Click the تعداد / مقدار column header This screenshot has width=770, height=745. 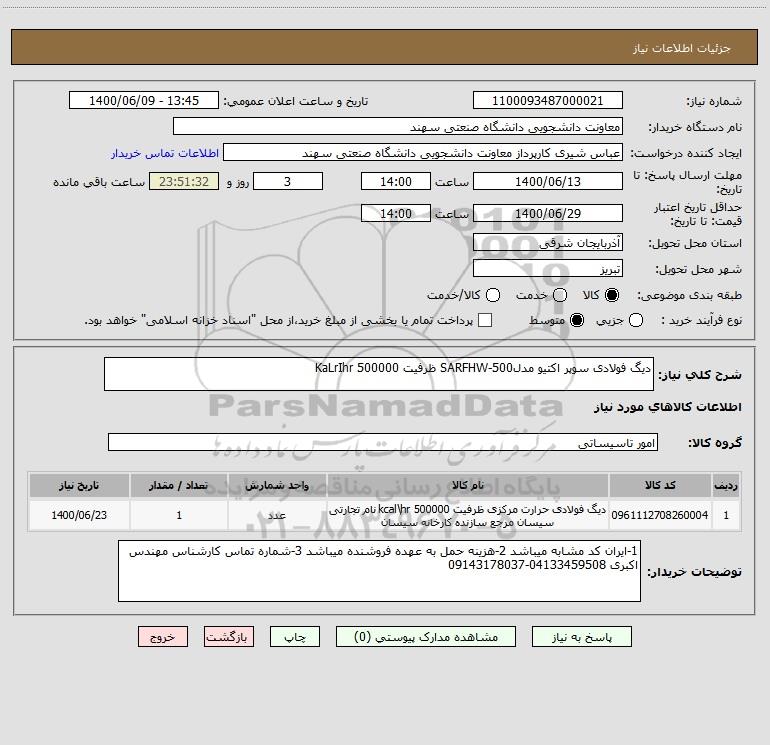[179, 486]
